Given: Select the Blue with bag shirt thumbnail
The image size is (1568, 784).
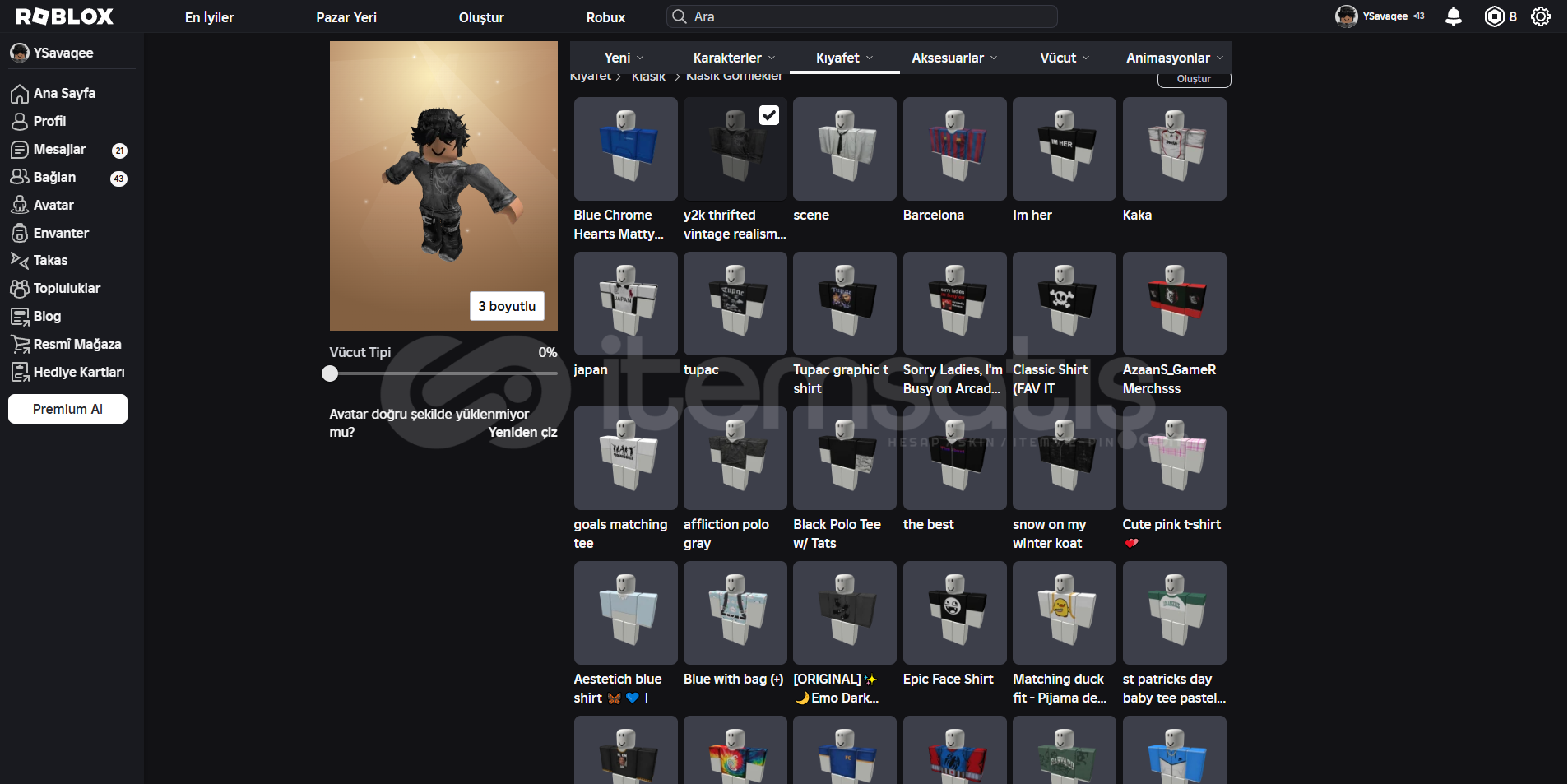Looking at the screenshot, I should (x=735, y=613).
